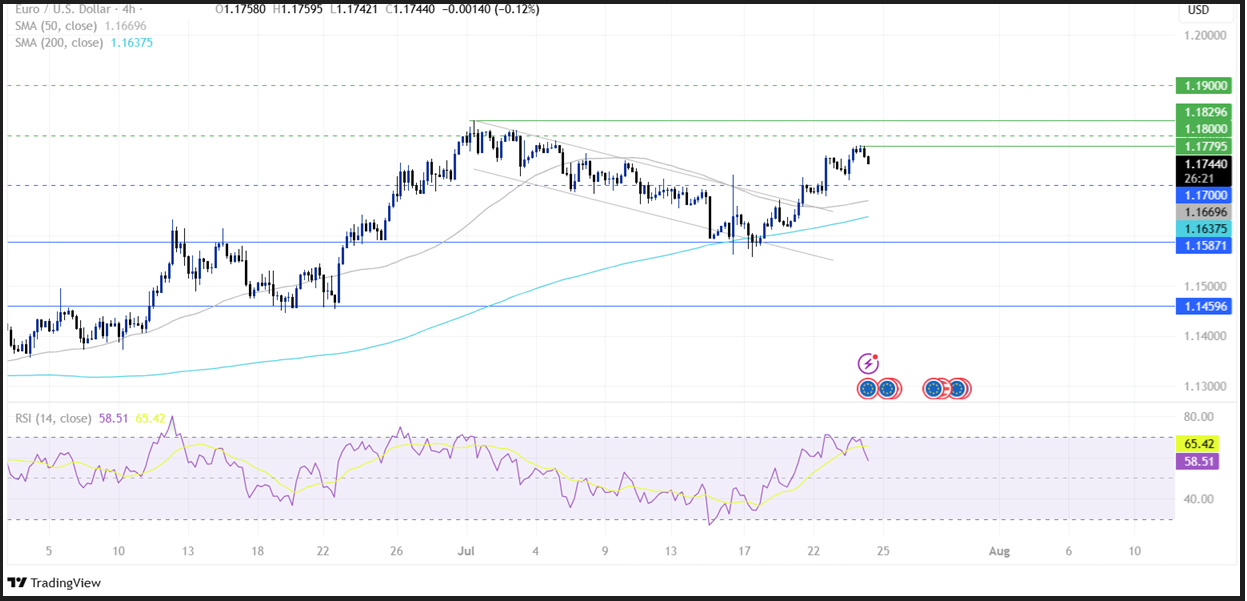This screenshot has height=601, width=1247.
Task: Open the EU flag event marker right of the first one
Action: click(887, 388)
